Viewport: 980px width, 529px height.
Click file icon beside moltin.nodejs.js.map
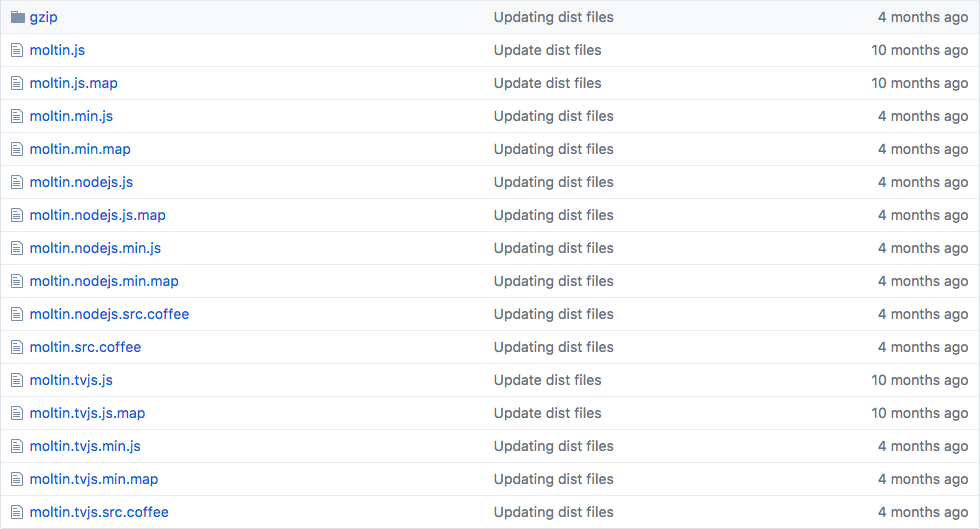tap(17, 215)
